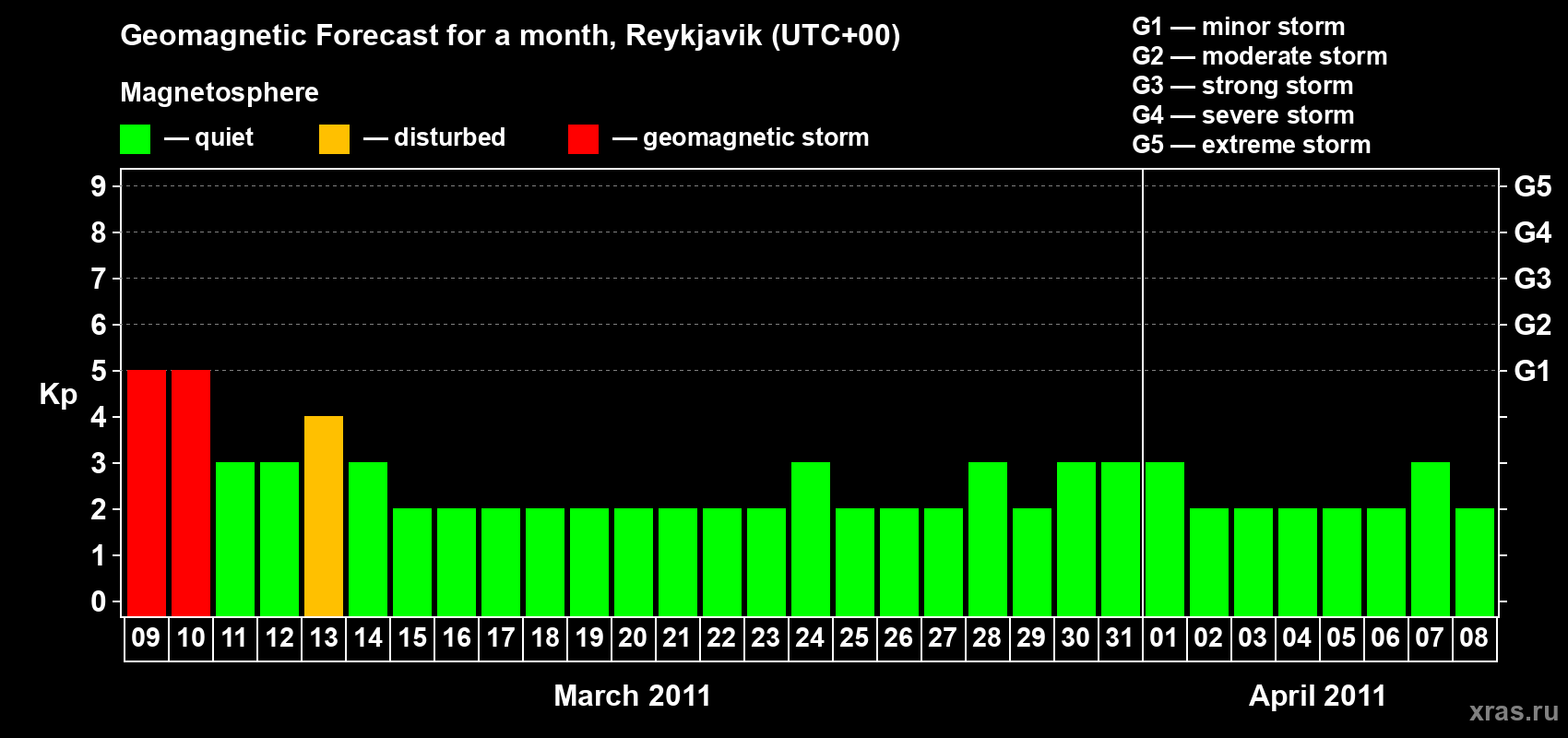Image resolution: width=1568 pixels, height=738 pixels.
Task: Click the green quiet legend swatch
Action: click(135, 139)
